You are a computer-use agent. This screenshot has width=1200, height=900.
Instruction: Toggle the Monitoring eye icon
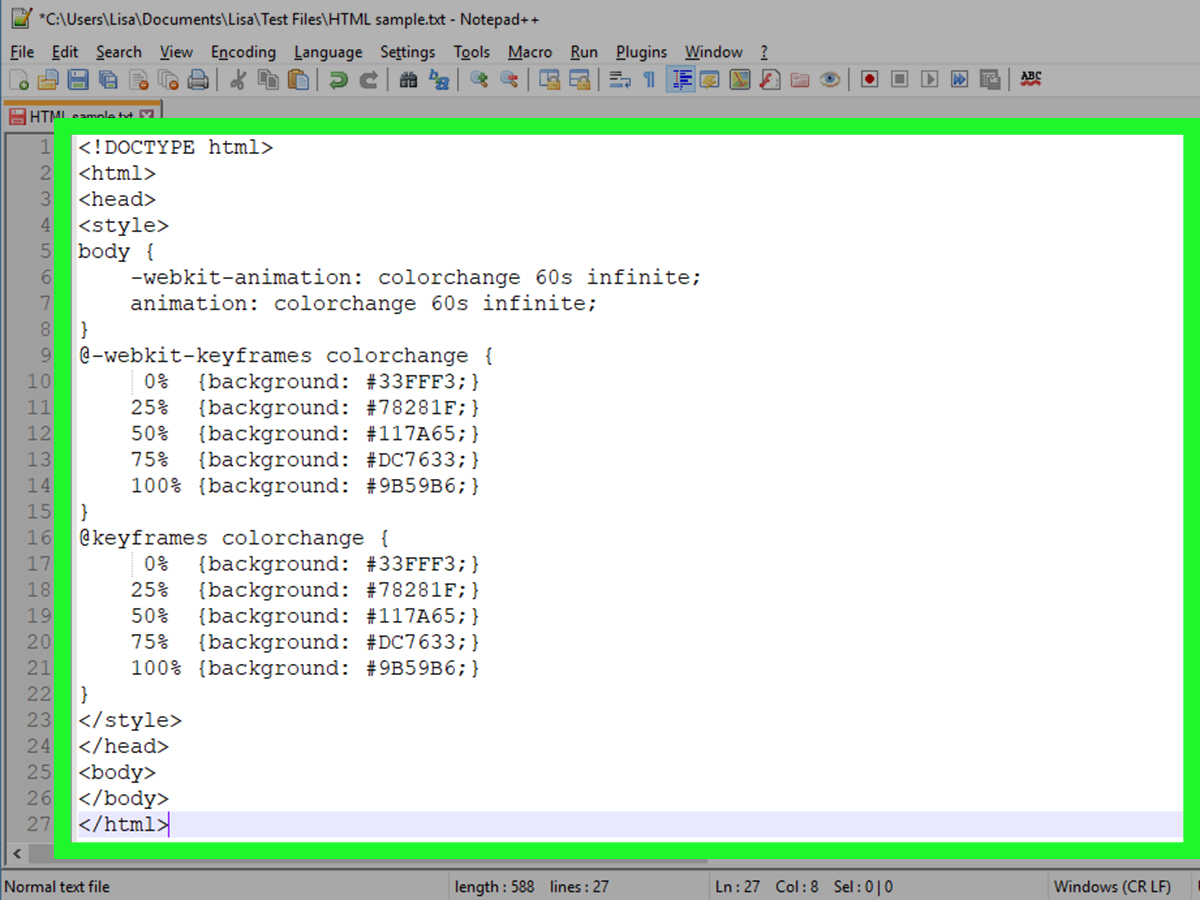point(829,80)
